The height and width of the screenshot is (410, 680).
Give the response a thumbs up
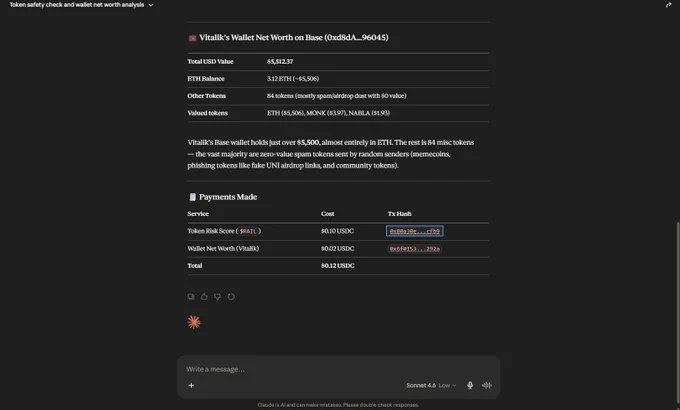click(204, 297)
